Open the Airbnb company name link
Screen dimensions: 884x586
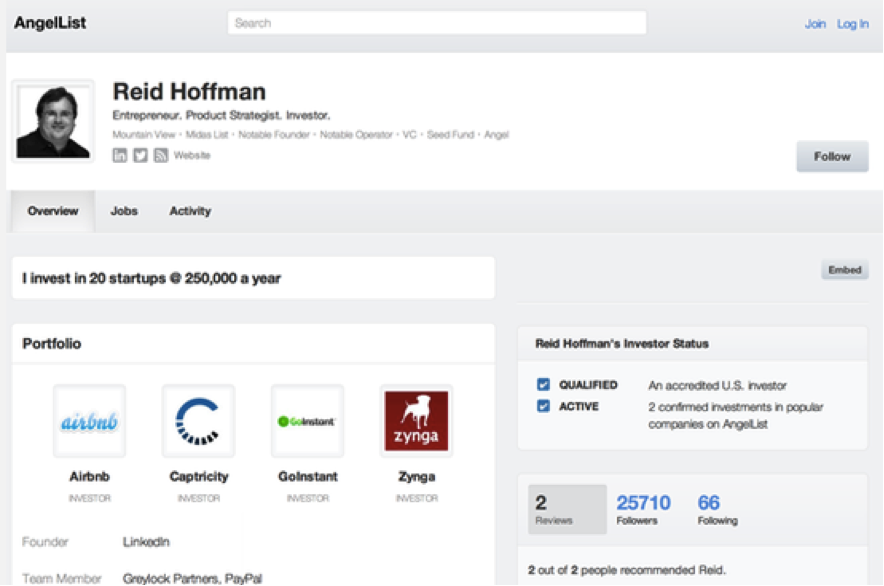90,477
